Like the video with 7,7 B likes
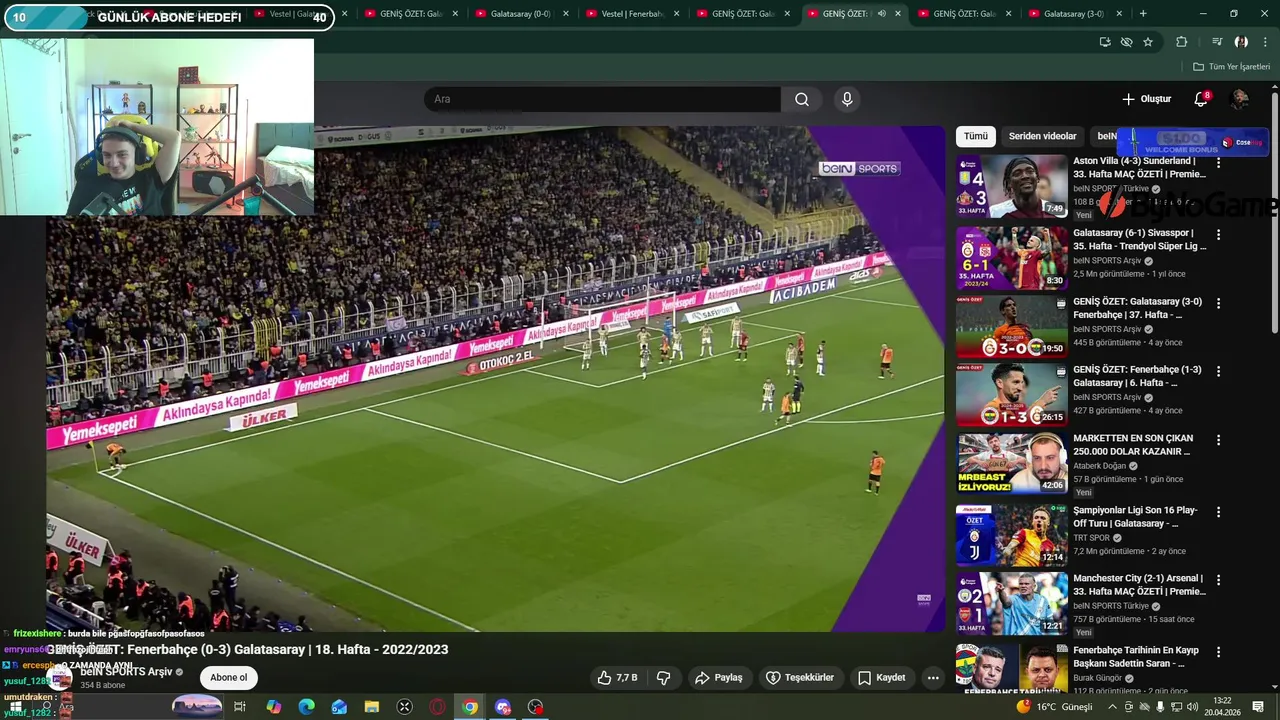 (617, 677)
